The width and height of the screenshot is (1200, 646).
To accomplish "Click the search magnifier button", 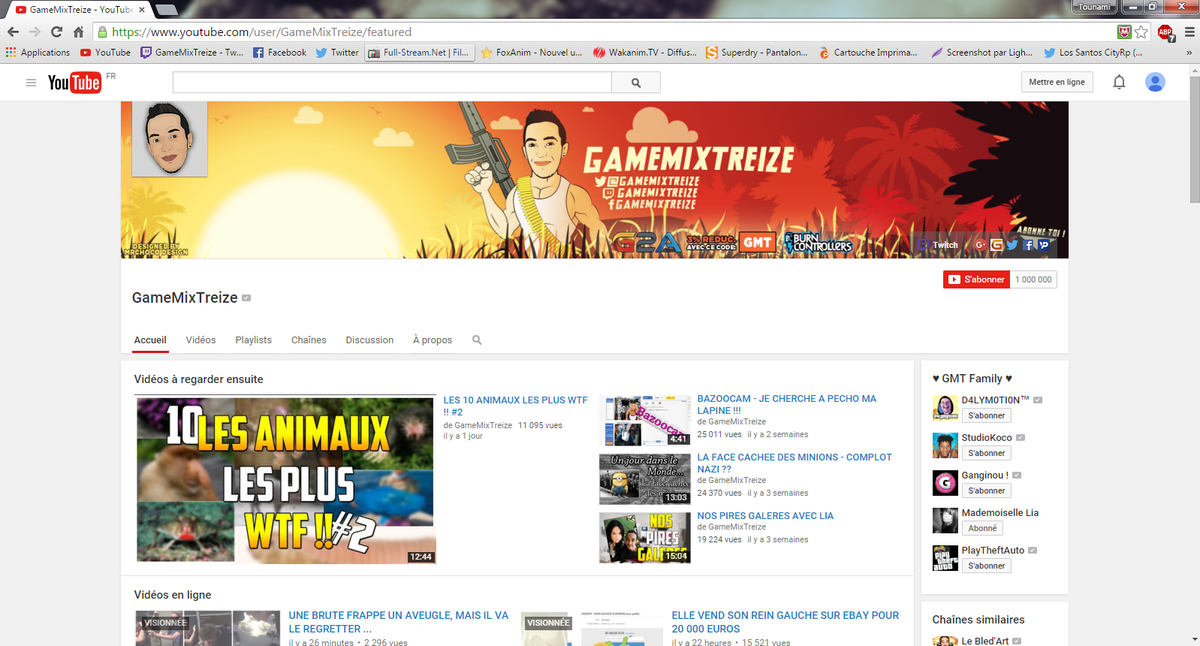I will 638,82.
